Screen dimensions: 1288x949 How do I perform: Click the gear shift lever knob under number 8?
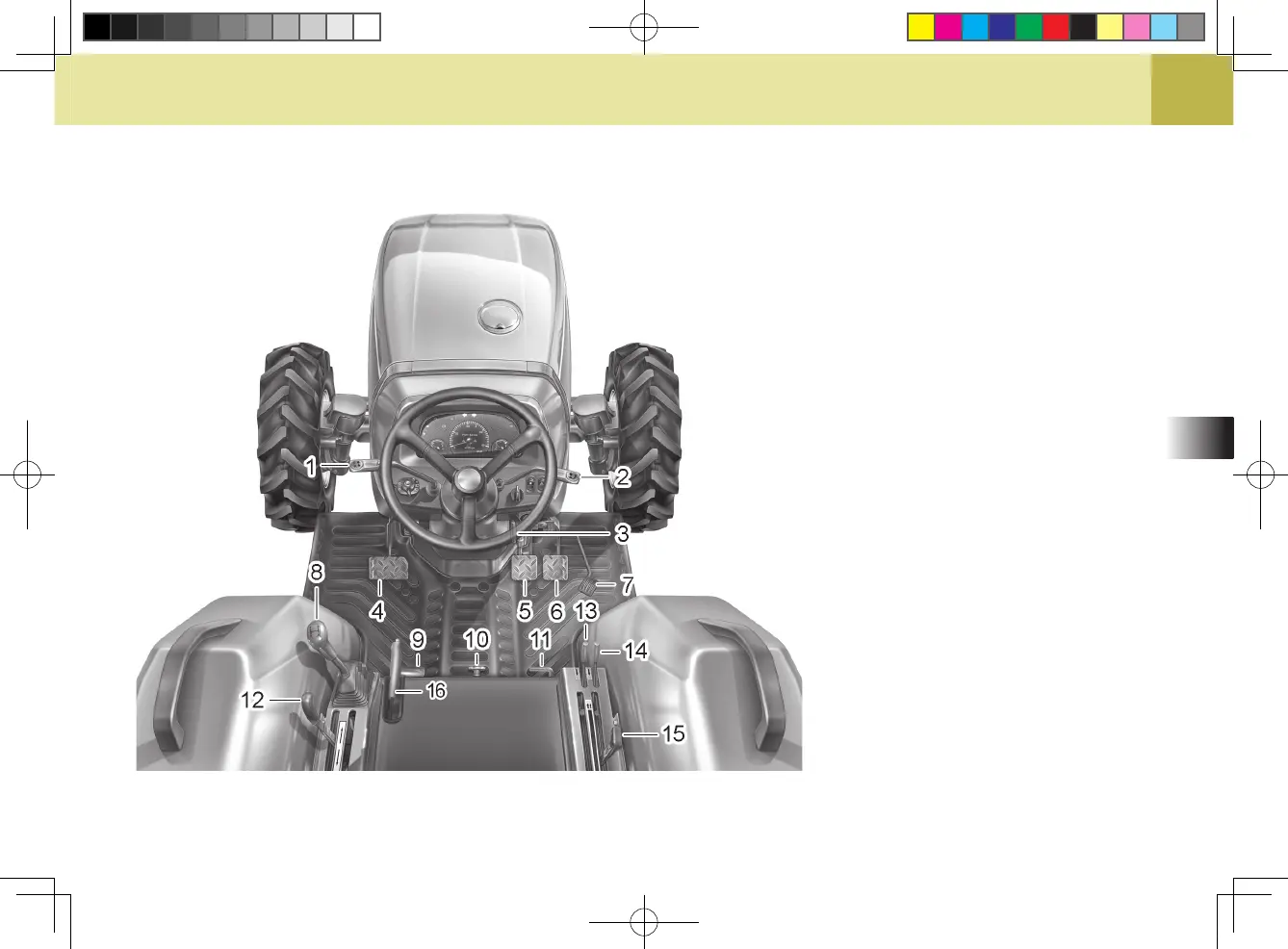pyautogui.click(x=317, y=631)
